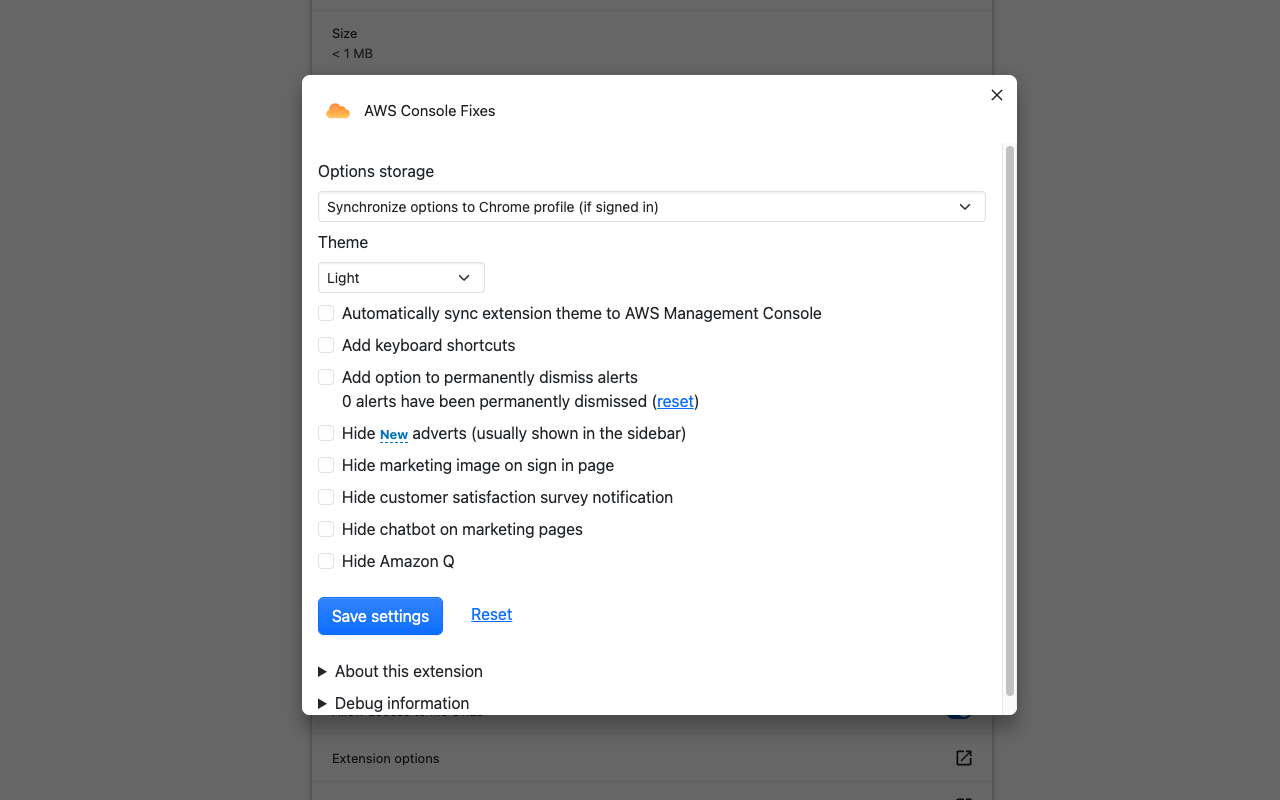Enable hiding adverts in the sidebar

pos(325,432)
